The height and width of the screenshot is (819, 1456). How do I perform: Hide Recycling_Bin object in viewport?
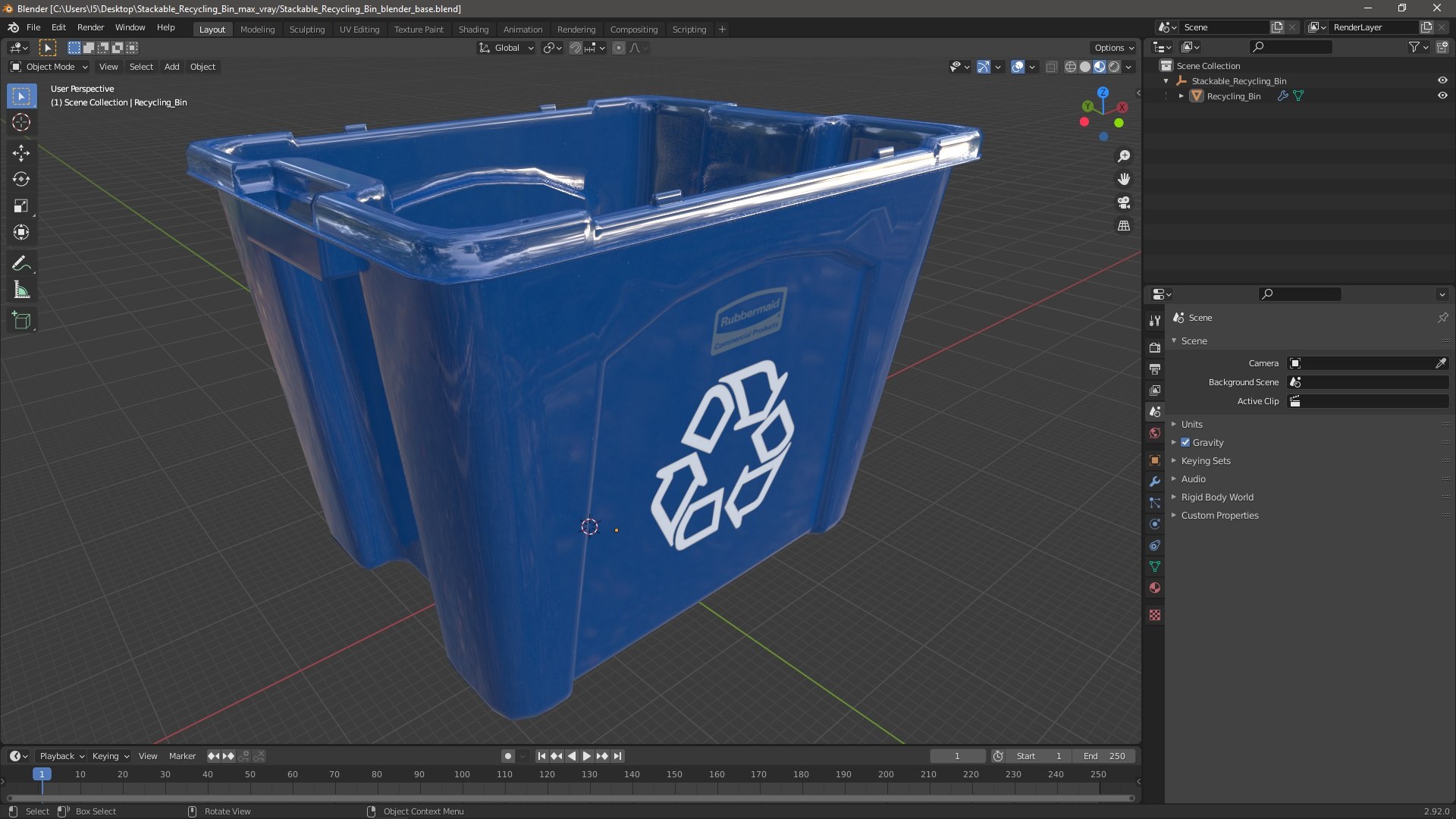pyautogui.click(x=1442, y=96)
